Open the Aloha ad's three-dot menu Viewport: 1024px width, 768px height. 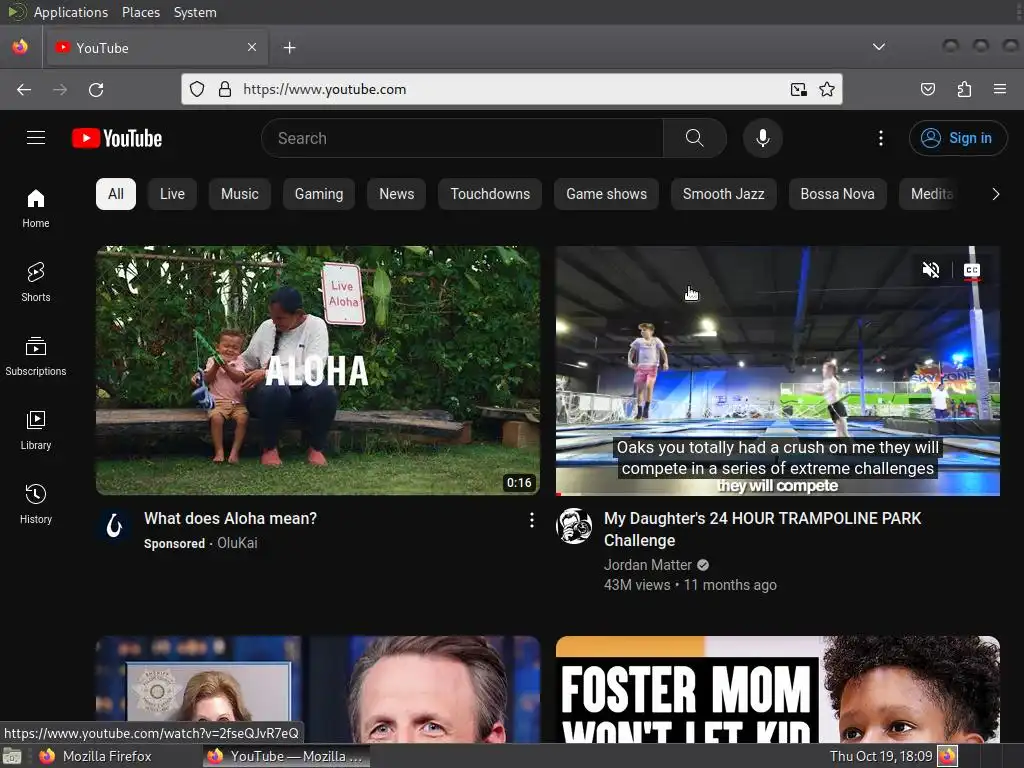(532, 519)
